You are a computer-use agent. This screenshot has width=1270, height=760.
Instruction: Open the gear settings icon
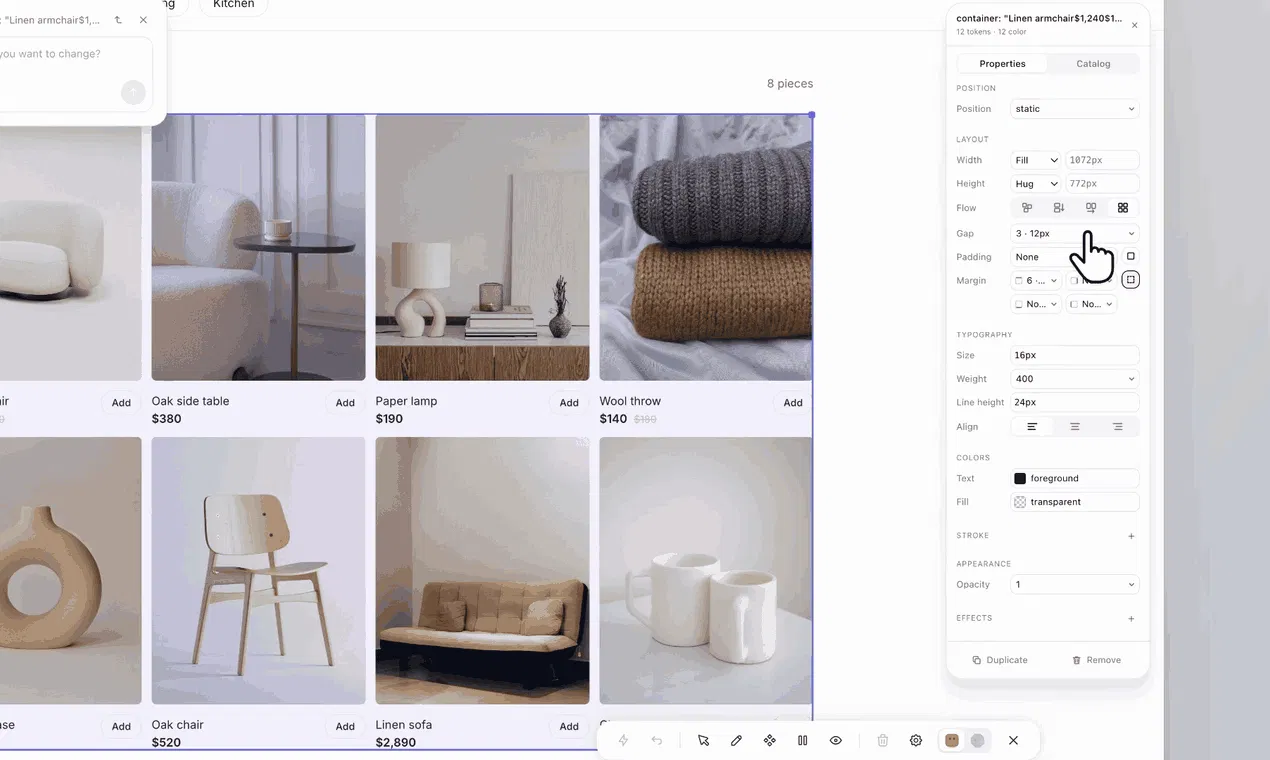(x=916, y=741)
